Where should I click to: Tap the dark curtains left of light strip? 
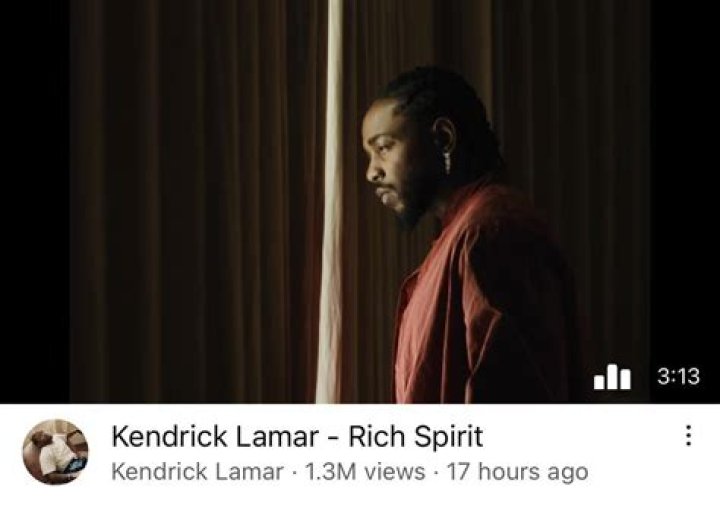coord(195,202)
